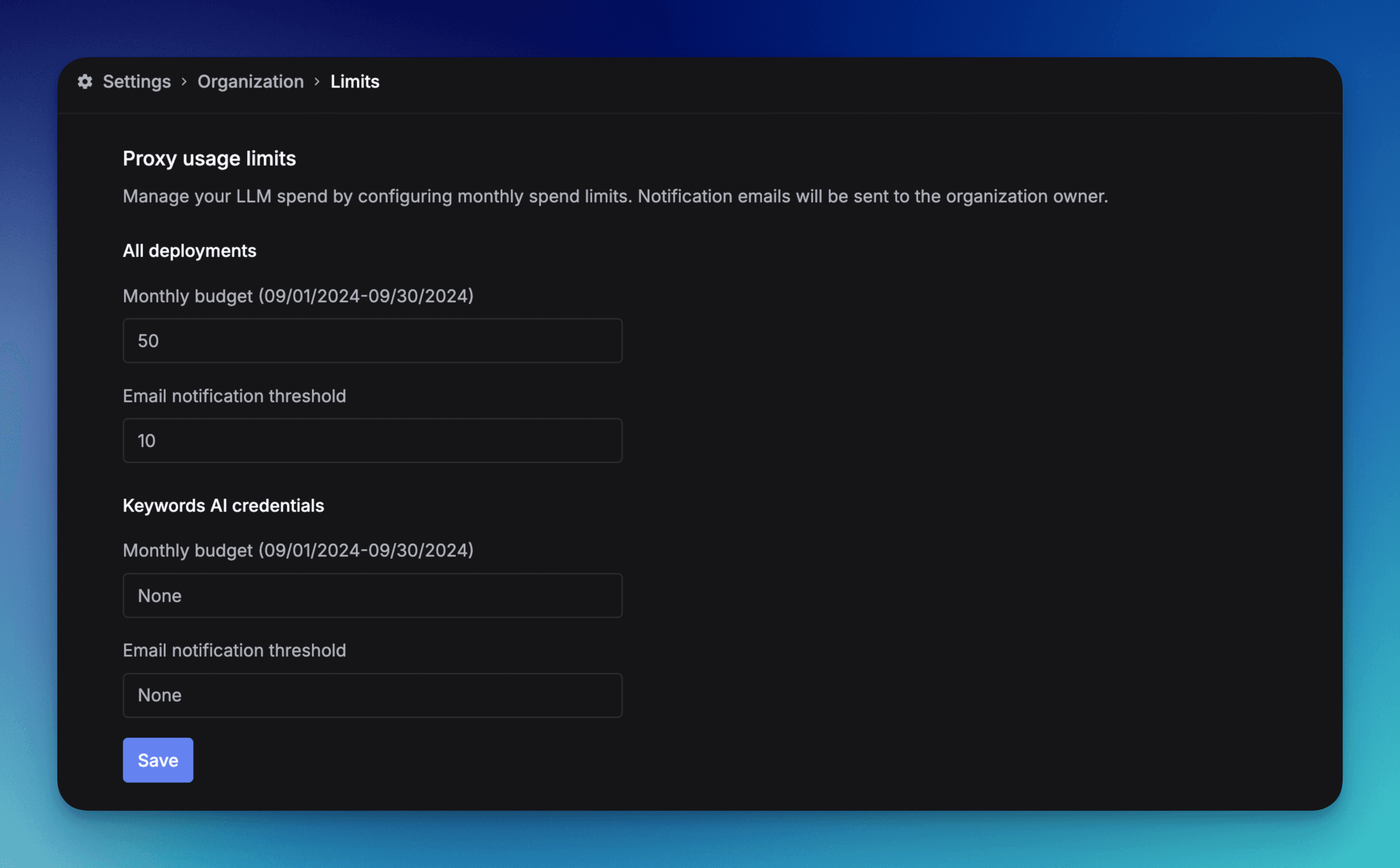Click the Settings gear icon
Image resolution: width=1400 pixels, height=868 pixels.
tap(85, 82)
